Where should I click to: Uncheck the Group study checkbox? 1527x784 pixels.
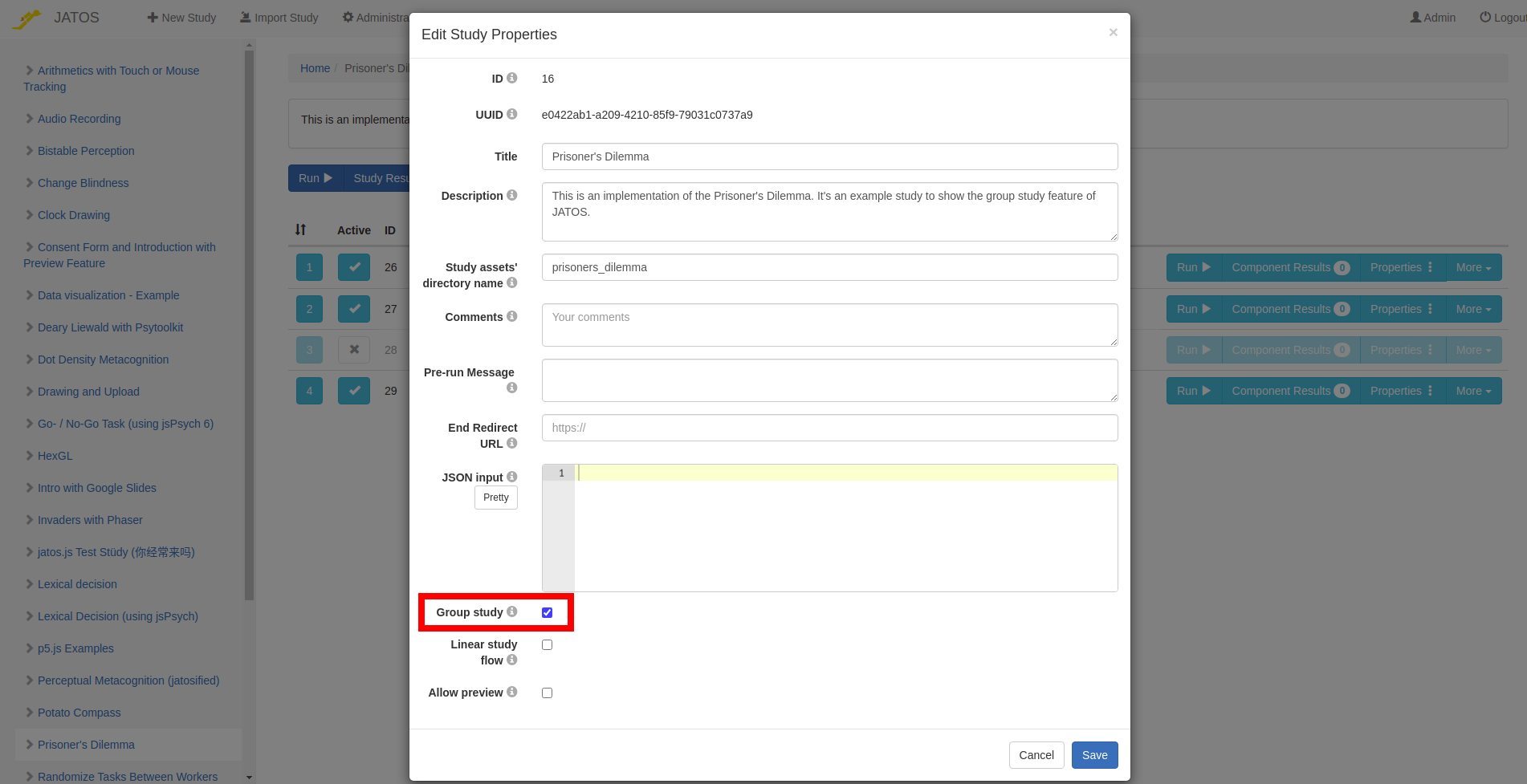click(547, 612)
